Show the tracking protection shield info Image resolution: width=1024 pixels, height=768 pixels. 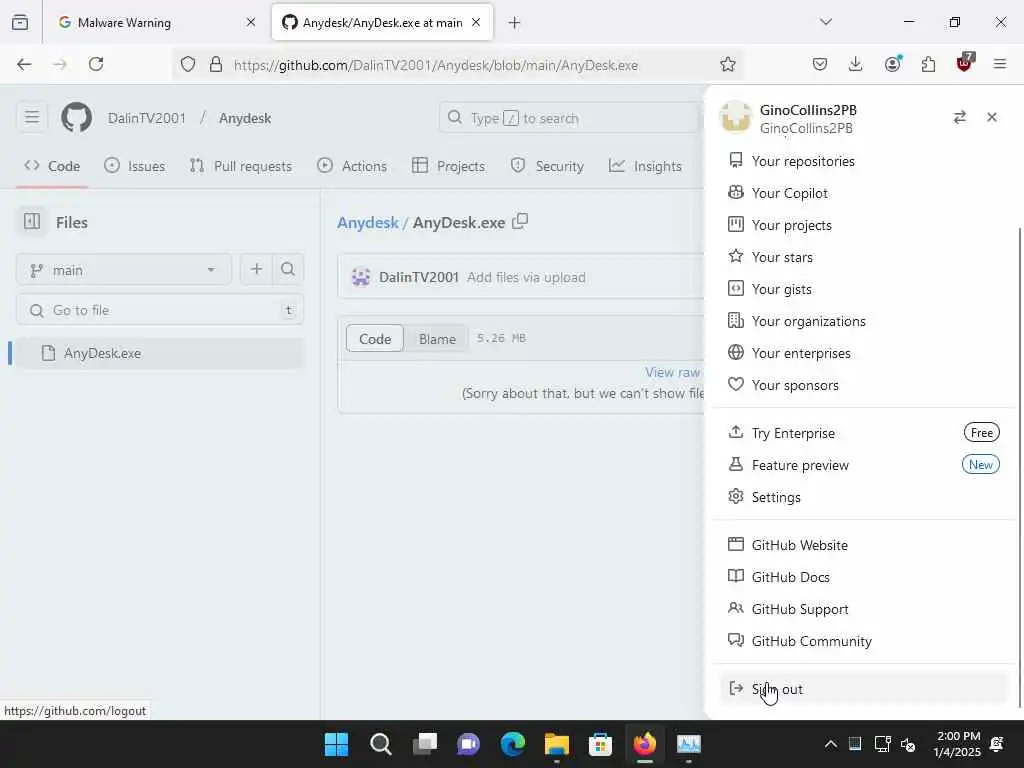tap(188, 65)
